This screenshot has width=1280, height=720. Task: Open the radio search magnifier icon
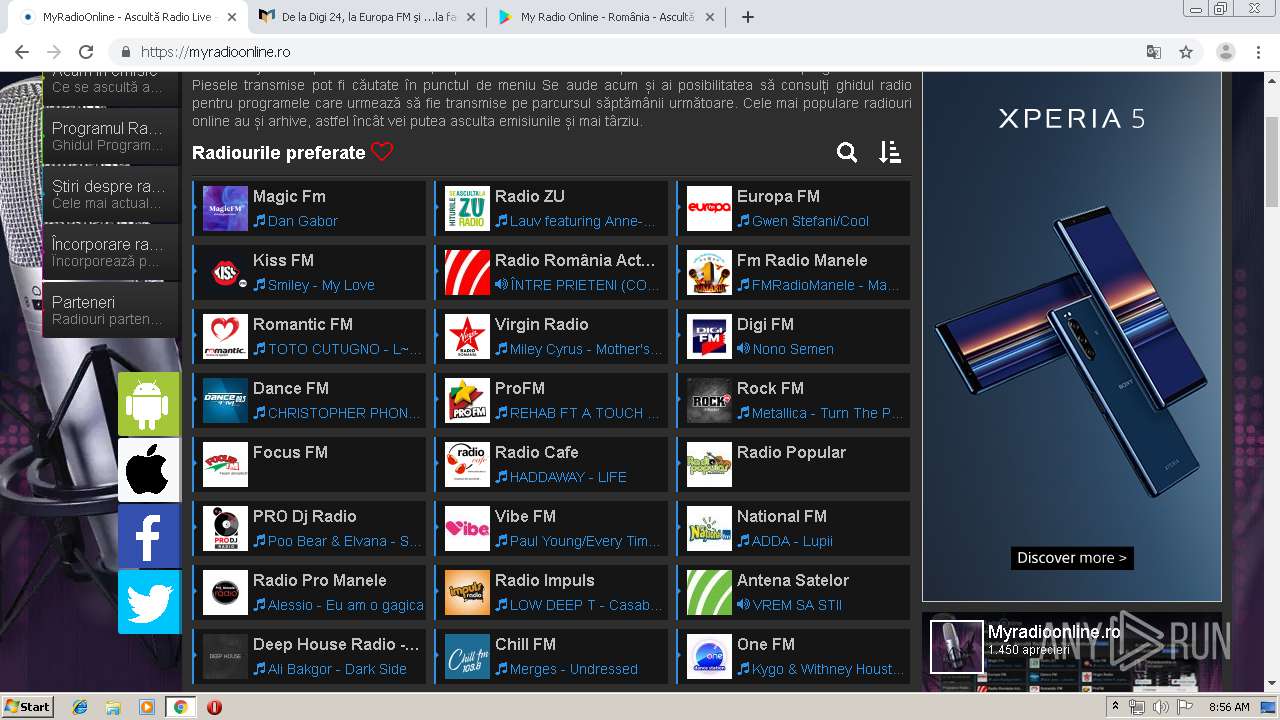coord(847,152)
